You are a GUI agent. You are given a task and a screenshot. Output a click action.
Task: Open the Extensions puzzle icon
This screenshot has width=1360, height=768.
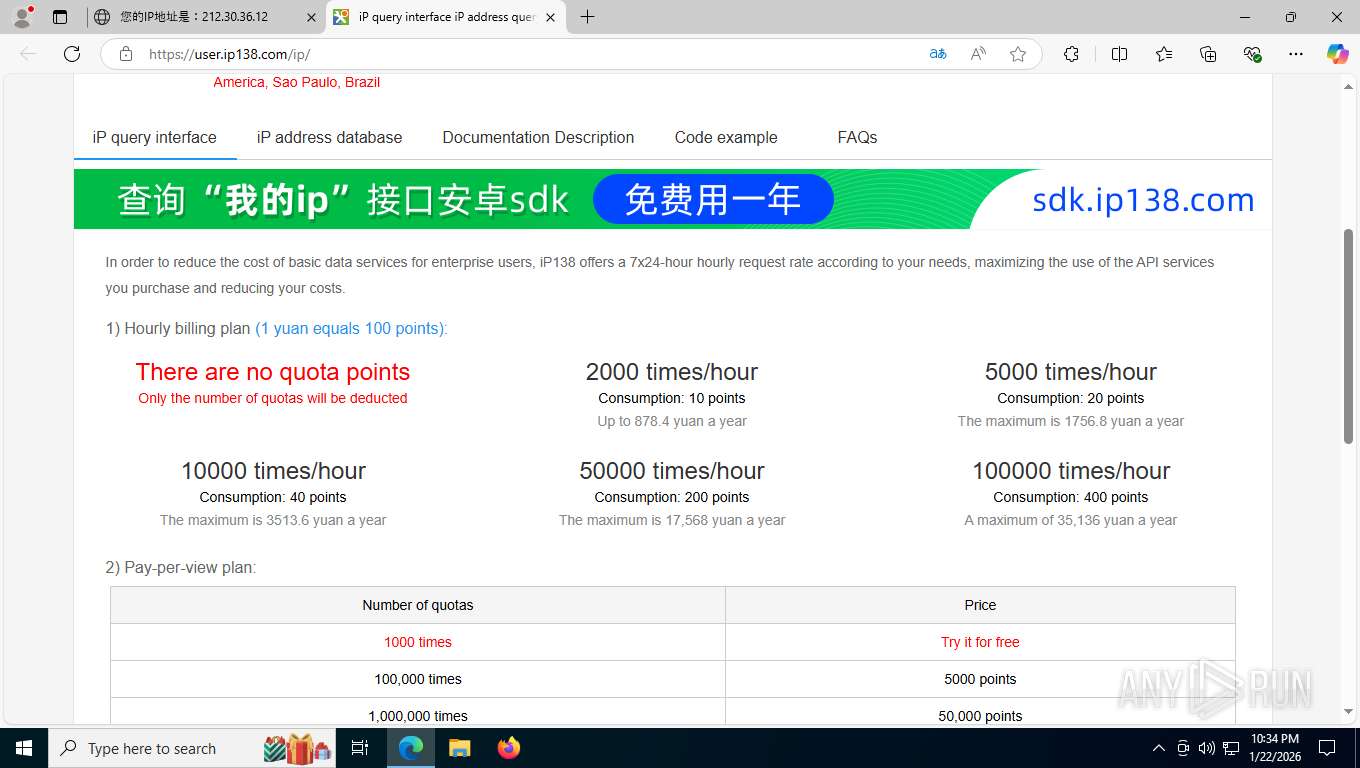point(1071,54)
